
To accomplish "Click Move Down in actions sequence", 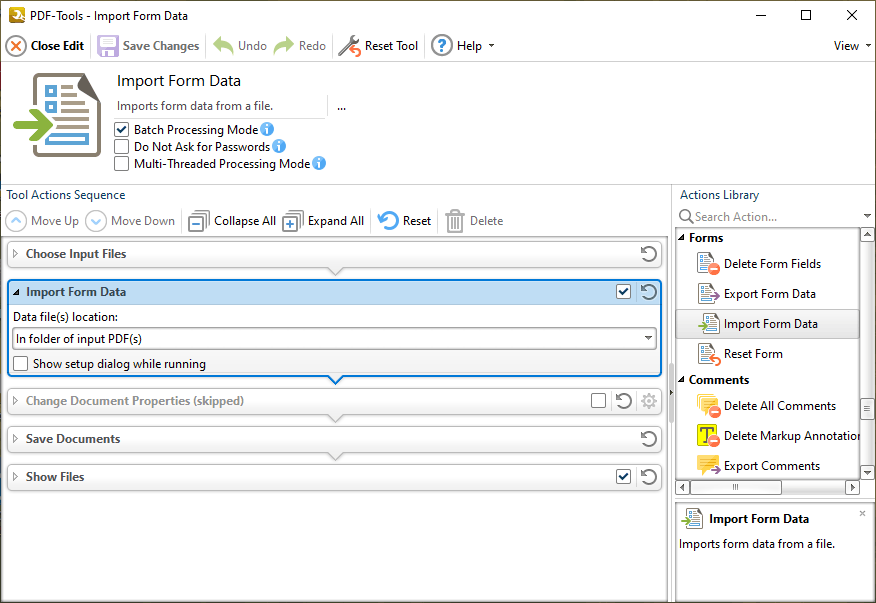I will click(130, 221).
